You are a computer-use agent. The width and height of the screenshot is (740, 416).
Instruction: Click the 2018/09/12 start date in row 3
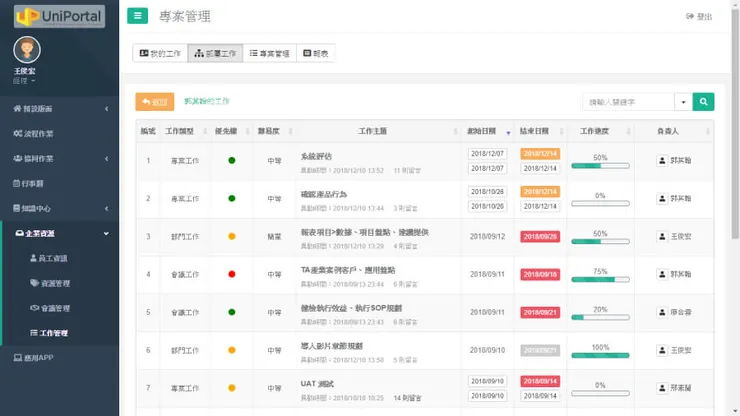tap(487, 236)
